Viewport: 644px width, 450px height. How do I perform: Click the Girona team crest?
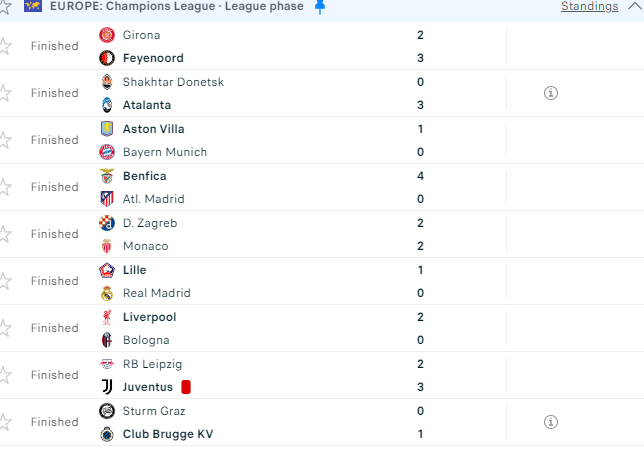tap(107, 35)
